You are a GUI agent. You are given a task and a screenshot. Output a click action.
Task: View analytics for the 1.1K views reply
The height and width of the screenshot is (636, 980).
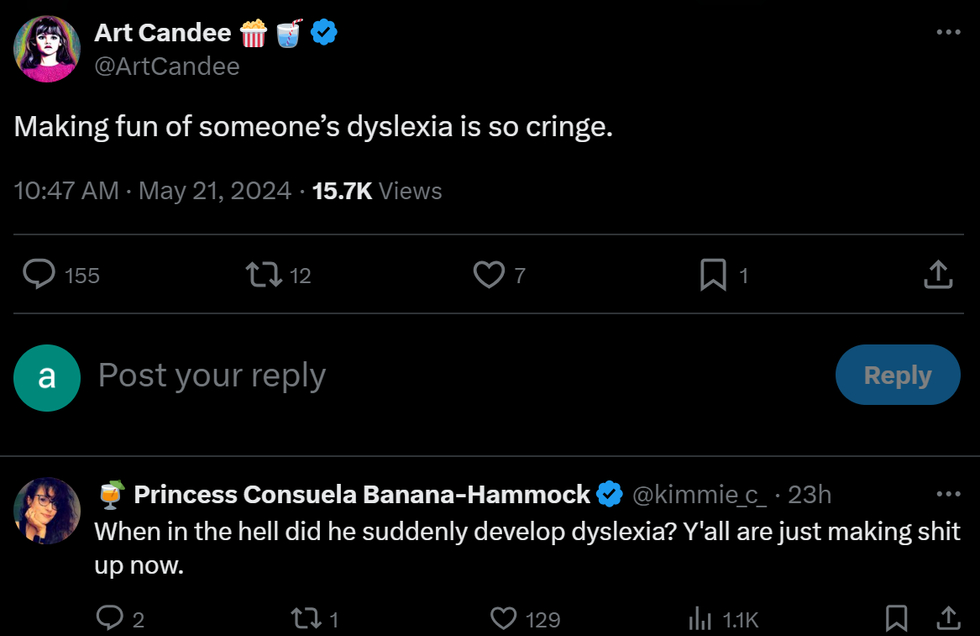coord(700,619)
